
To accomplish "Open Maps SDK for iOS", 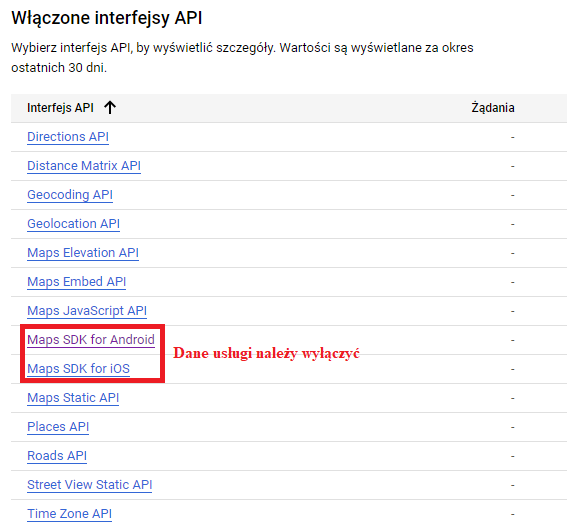I will 78,369.
